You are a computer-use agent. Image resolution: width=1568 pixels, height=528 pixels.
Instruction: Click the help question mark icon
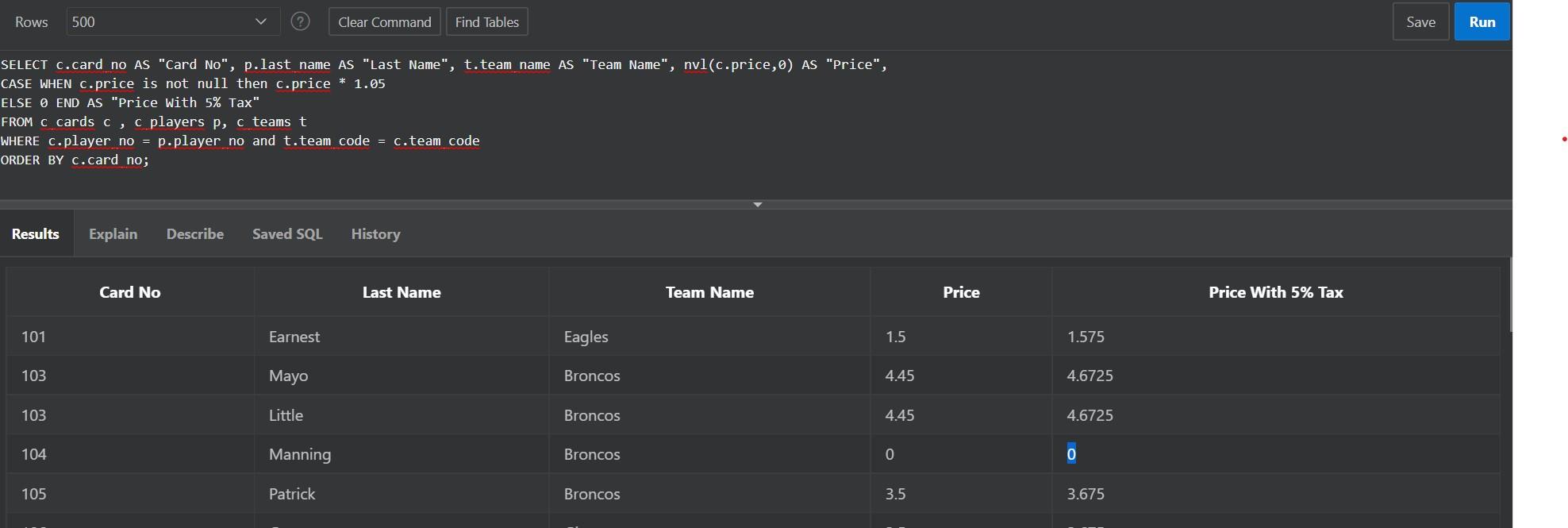coord(300,21)
